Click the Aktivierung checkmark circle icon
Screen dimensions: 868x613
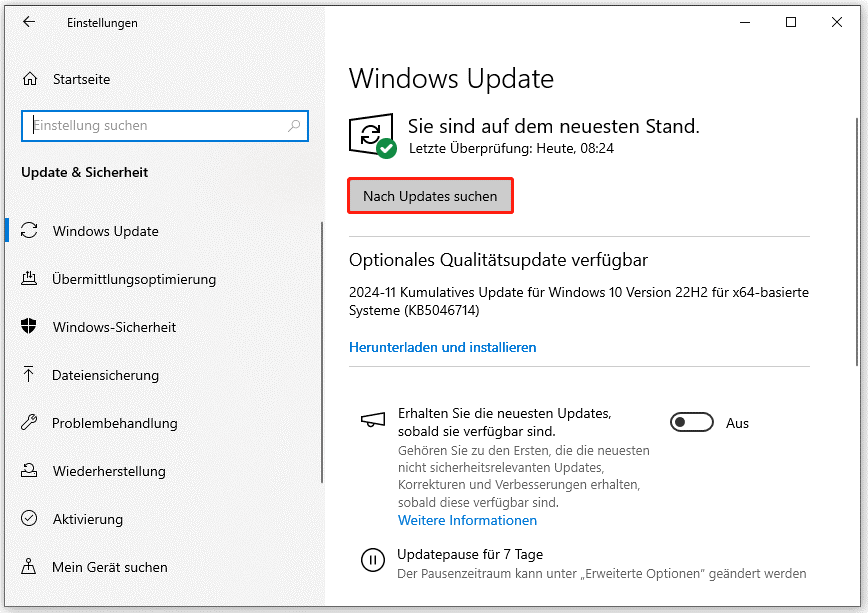click(29, 518)
